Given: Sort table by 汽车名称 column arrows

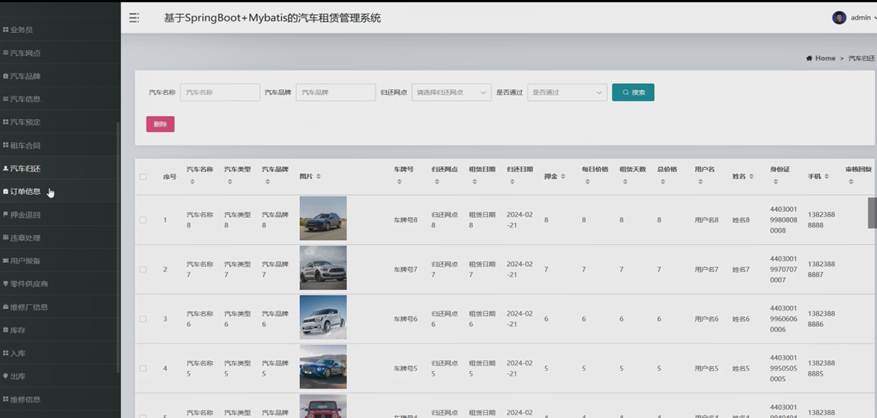Looking at the screenshot, I should click(x=192, y=182).
